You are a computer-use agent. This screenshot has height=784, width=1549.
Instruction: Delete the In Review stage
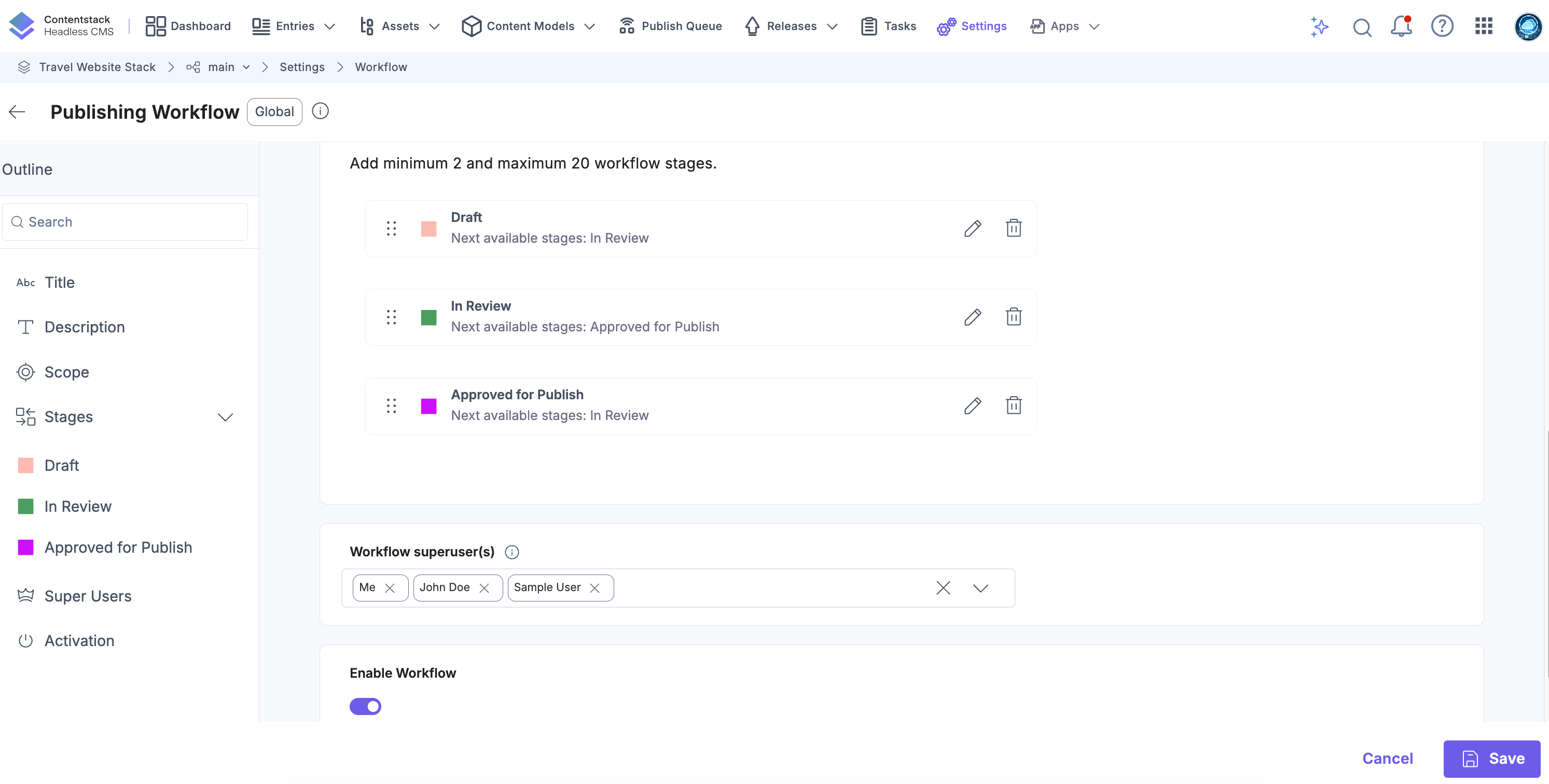pos(1014,317)
